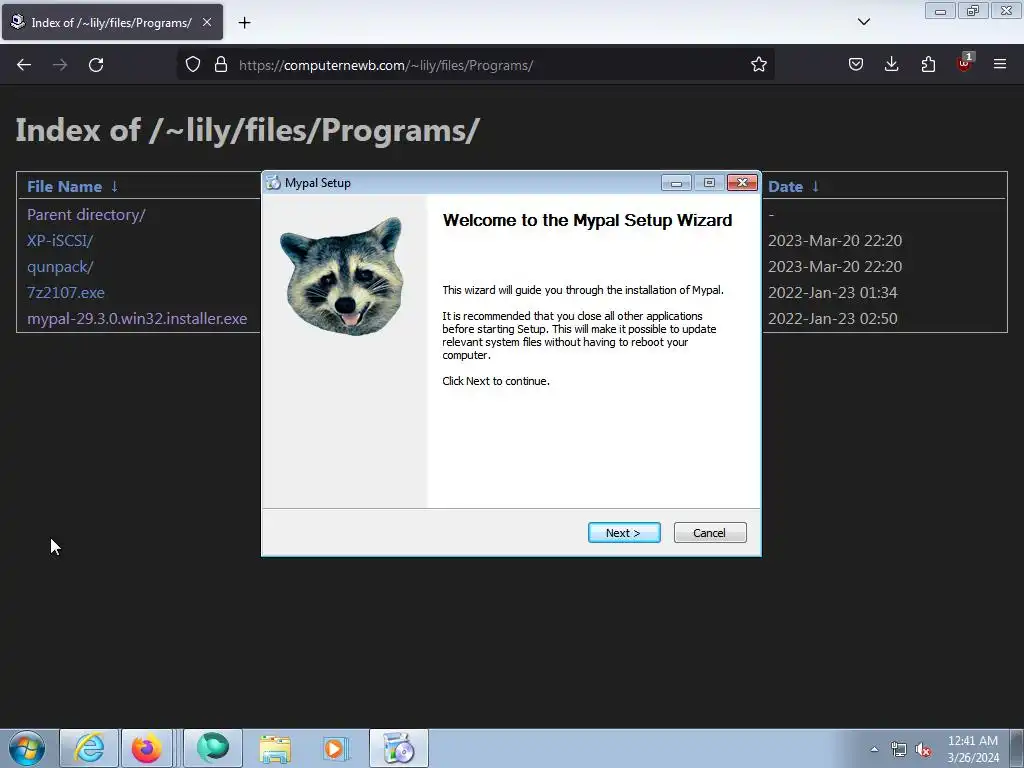Download mypal-29.3.0.win32.installer.exe
This screenshot has height=768, width=1024.
coord(137,319)
